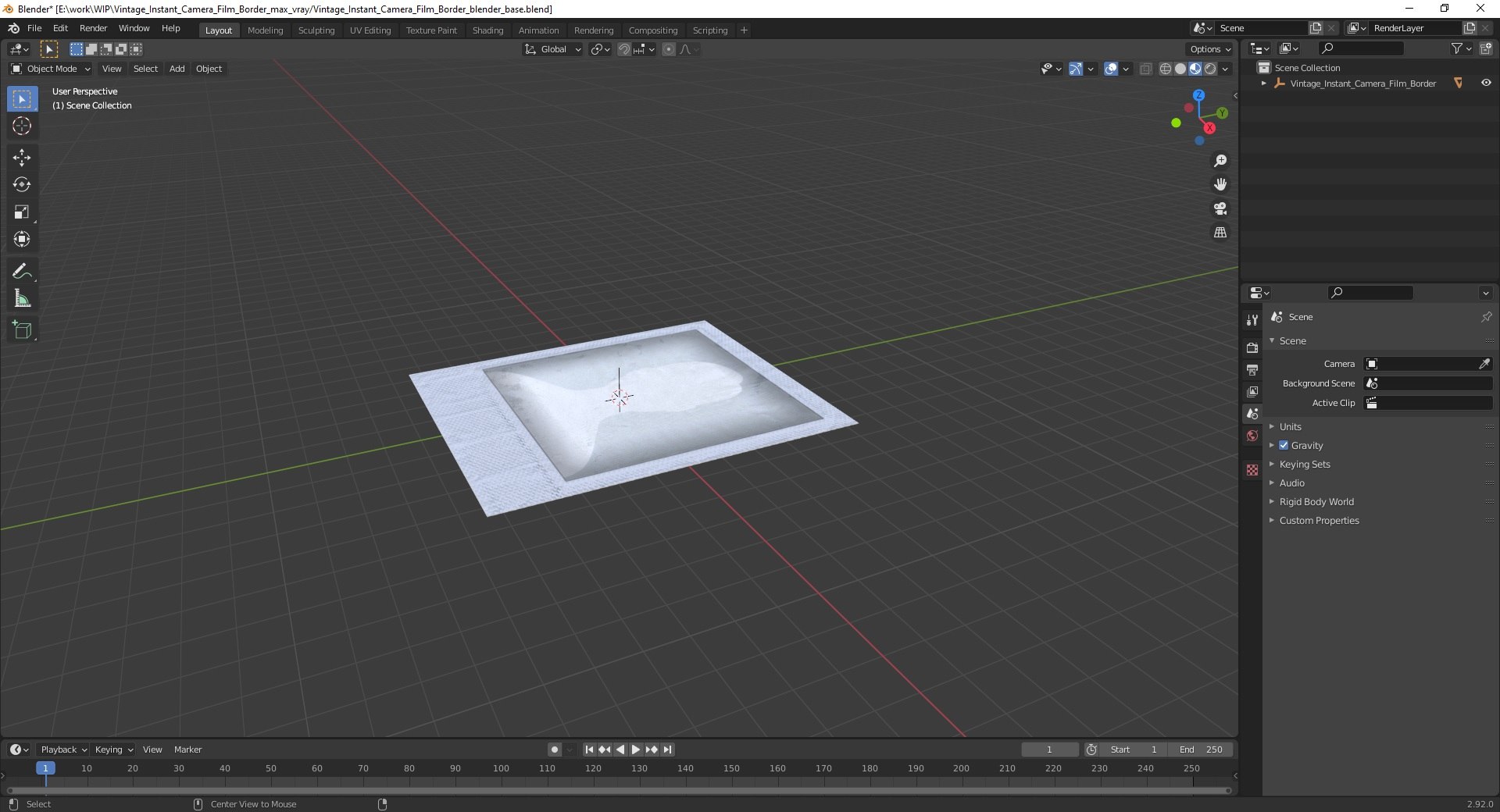The image size is (1500, 812).
Task: Expand the Audio panel
Action: (1291, 483)
